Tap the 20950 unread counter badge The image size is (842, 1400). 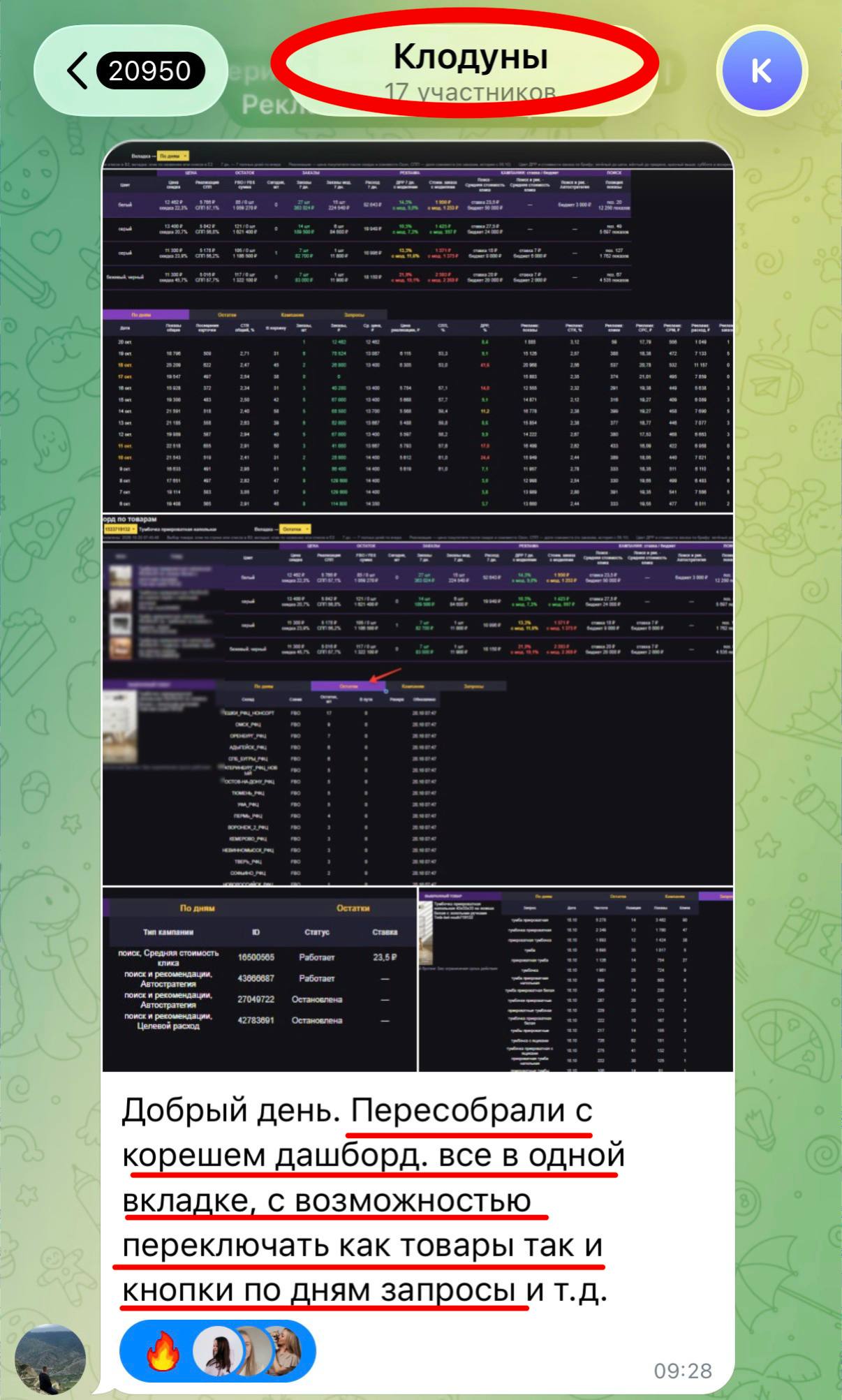[x=150, y=71]
